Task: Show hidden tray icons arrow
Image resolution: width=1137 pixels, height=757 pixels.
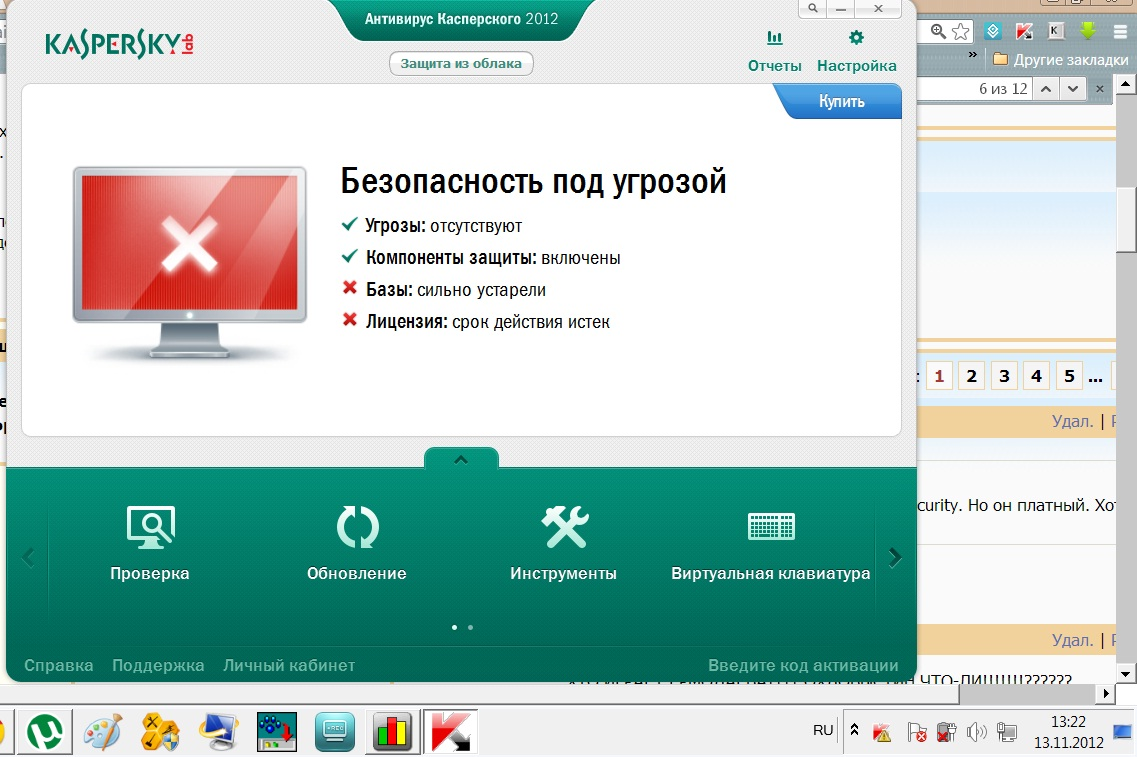Action: coord(854,730)
